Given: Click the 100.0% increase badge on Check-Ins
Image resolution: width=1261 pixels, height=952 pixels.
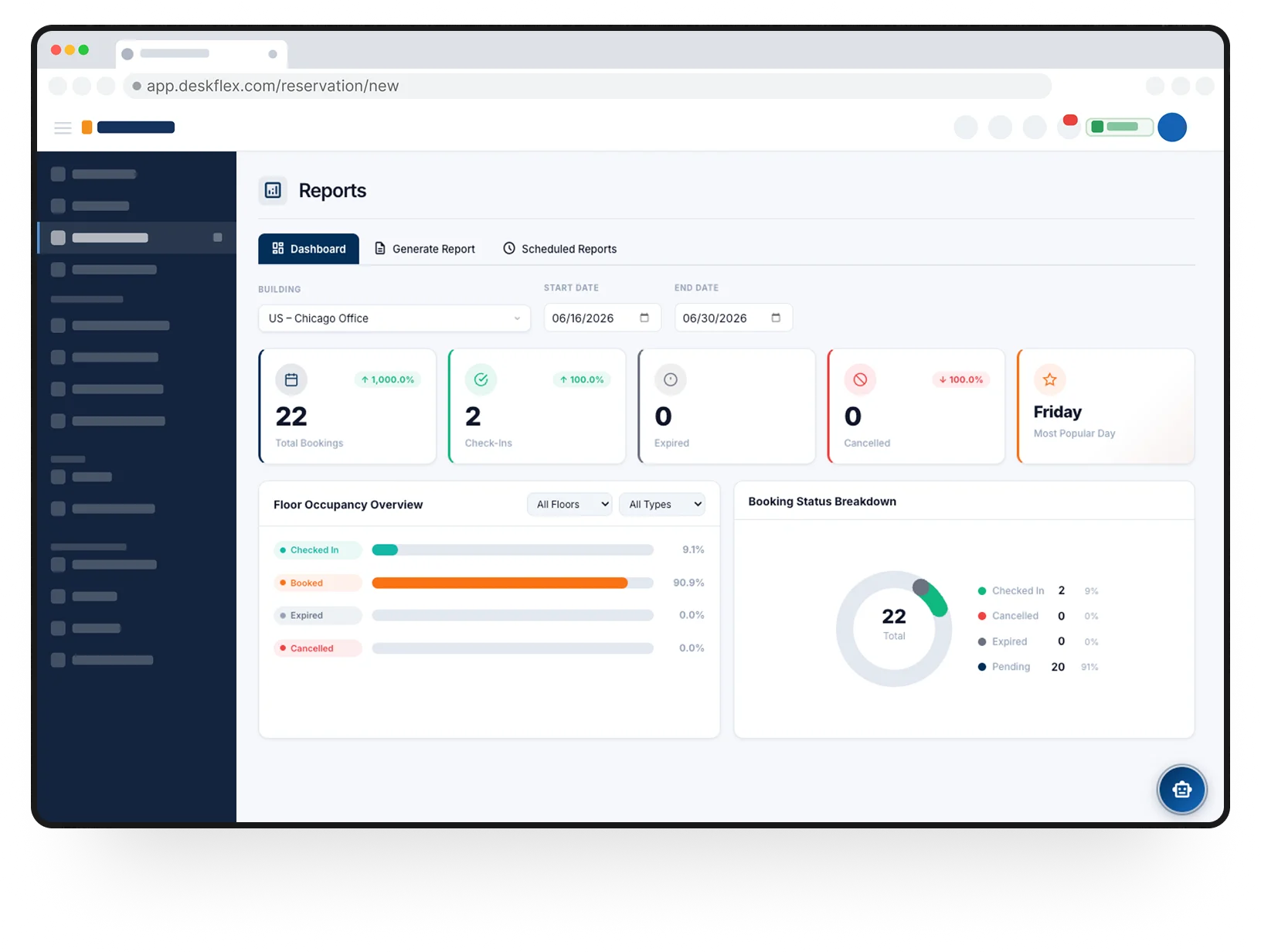Looking at the screenshot, I should [582, 379].
